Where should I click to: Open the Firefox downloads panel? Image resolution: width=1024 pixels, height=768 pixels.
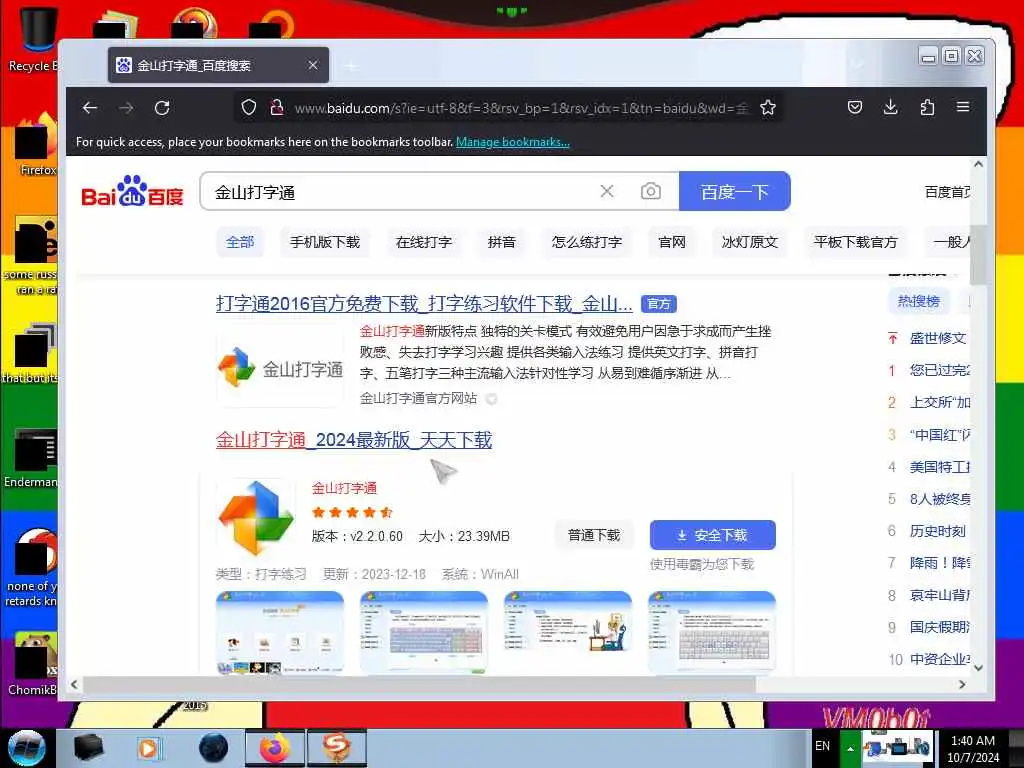click(890, 107)
